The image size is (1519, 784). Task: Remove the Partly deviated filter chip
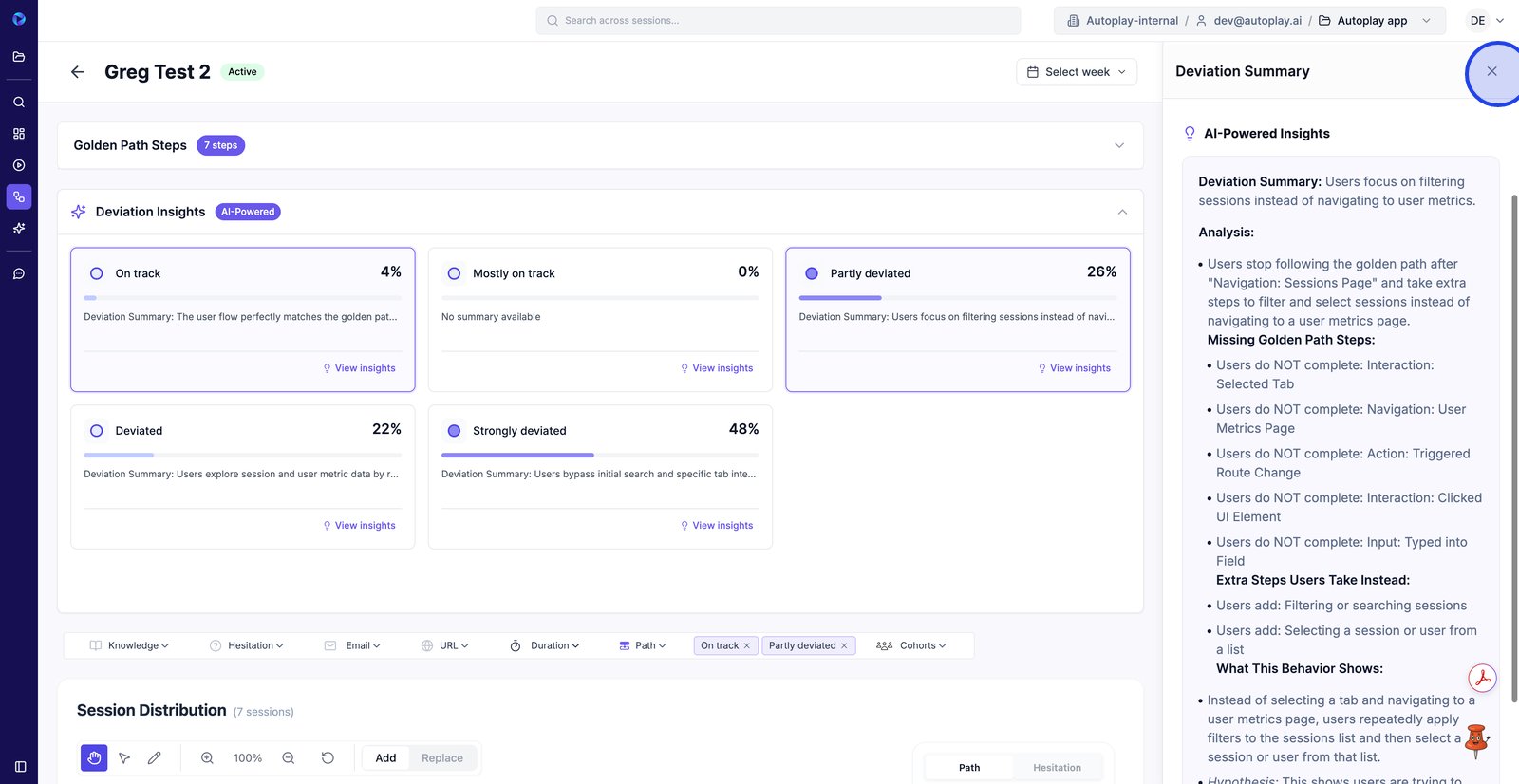[844, 645]
